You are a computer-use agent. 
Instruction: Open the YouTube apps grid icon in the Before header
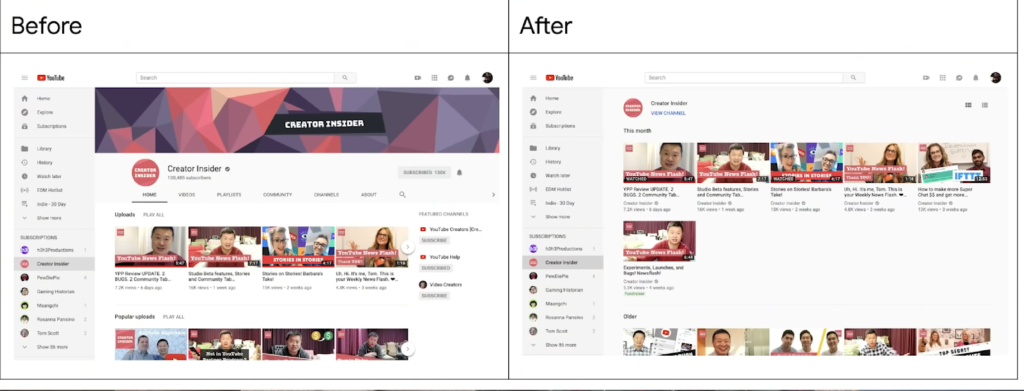pos(434,78)
